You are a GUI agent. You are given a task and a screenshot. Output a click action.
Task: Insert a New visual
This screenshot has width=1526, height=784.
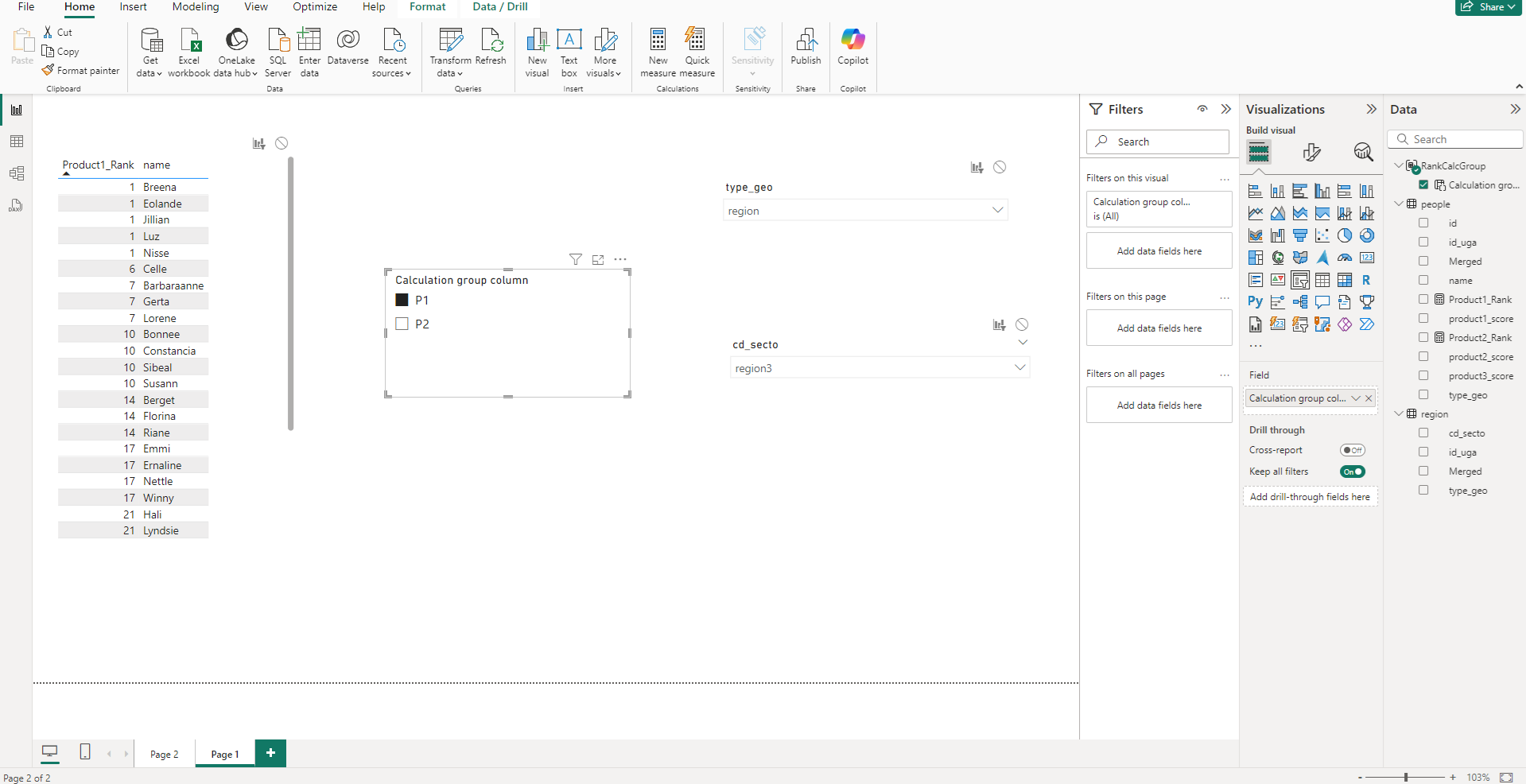click(538, 52)
